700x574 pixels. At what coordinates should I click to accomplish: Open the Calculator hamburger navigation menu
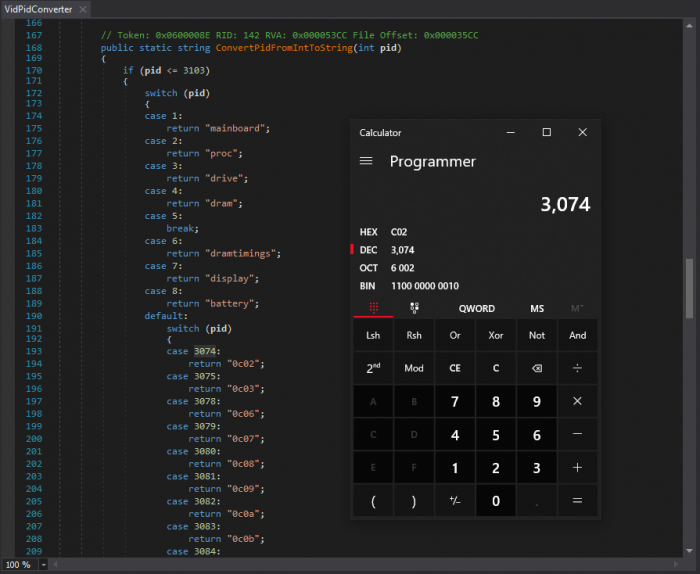(x=366, y=161)
